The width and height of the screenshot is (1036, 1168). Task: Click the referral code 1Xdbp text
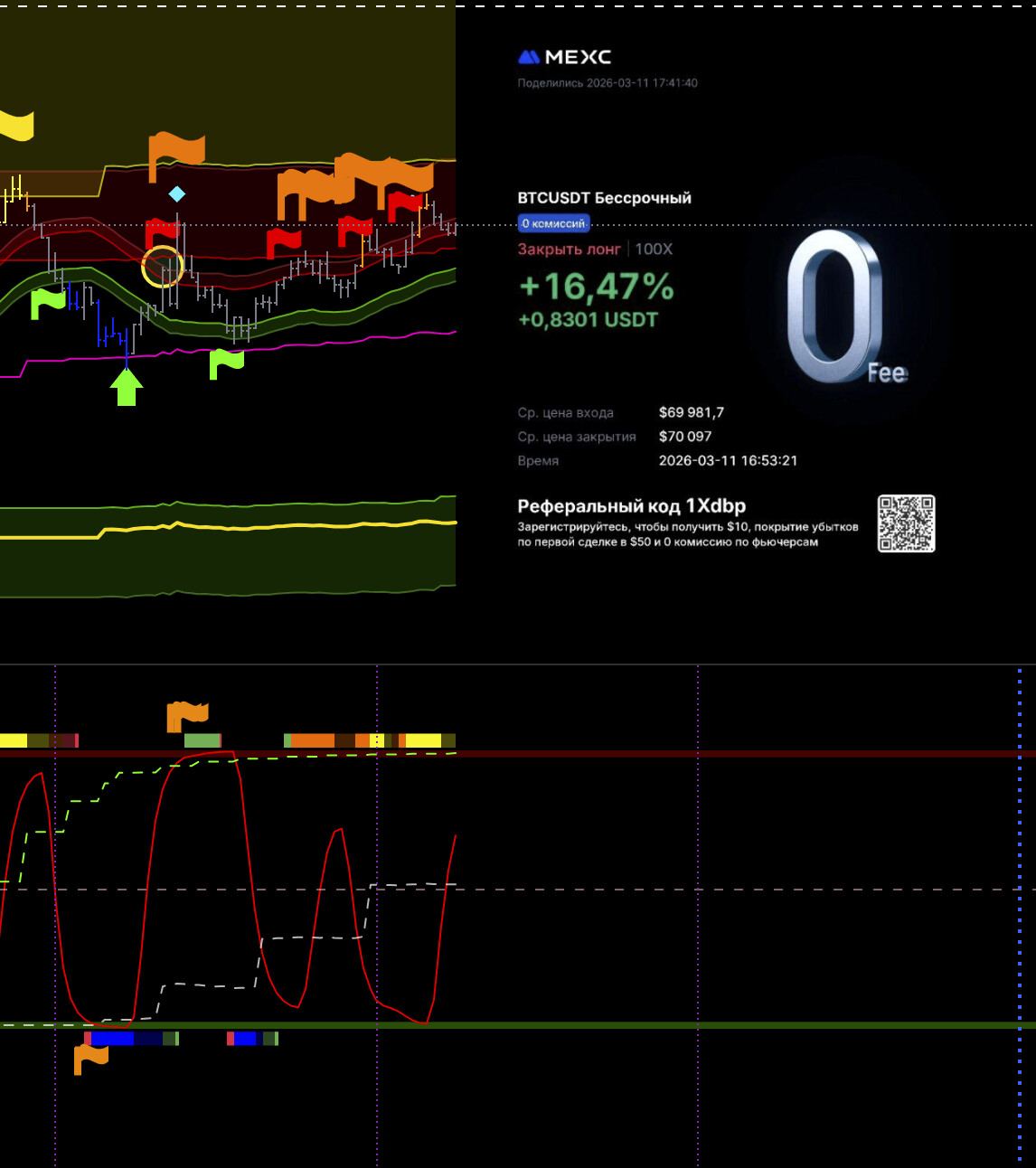(631, 506)
